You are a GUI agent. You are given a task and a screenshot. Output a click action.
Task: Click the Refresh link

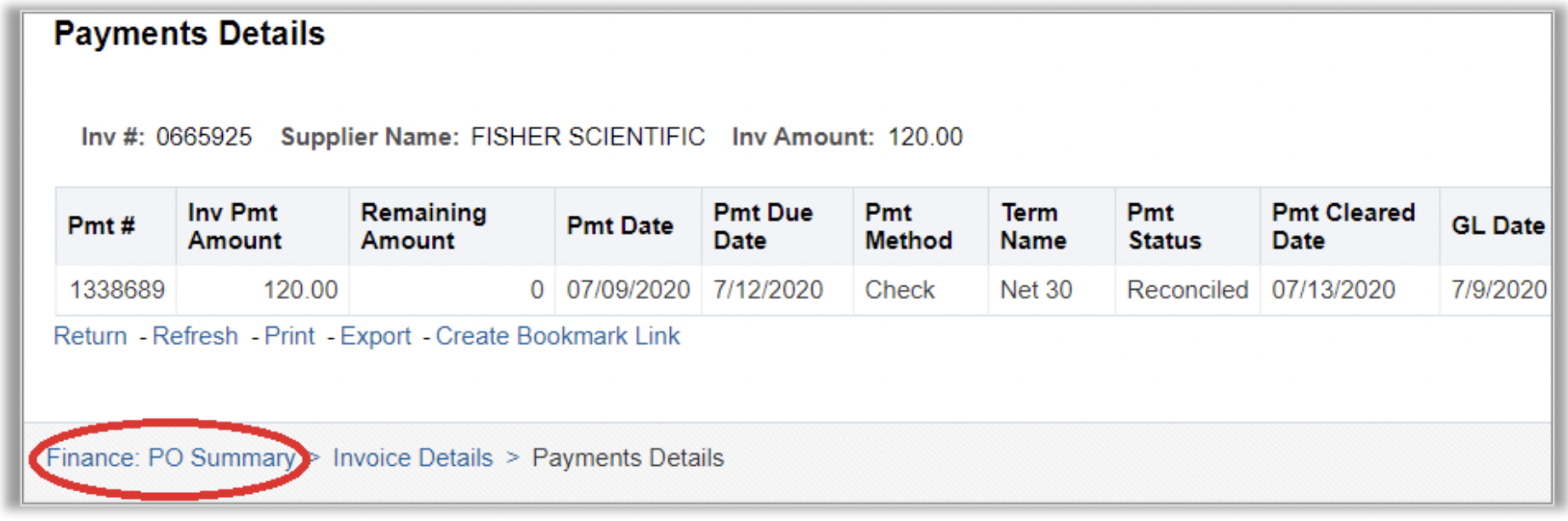click(x=196, y=336)
